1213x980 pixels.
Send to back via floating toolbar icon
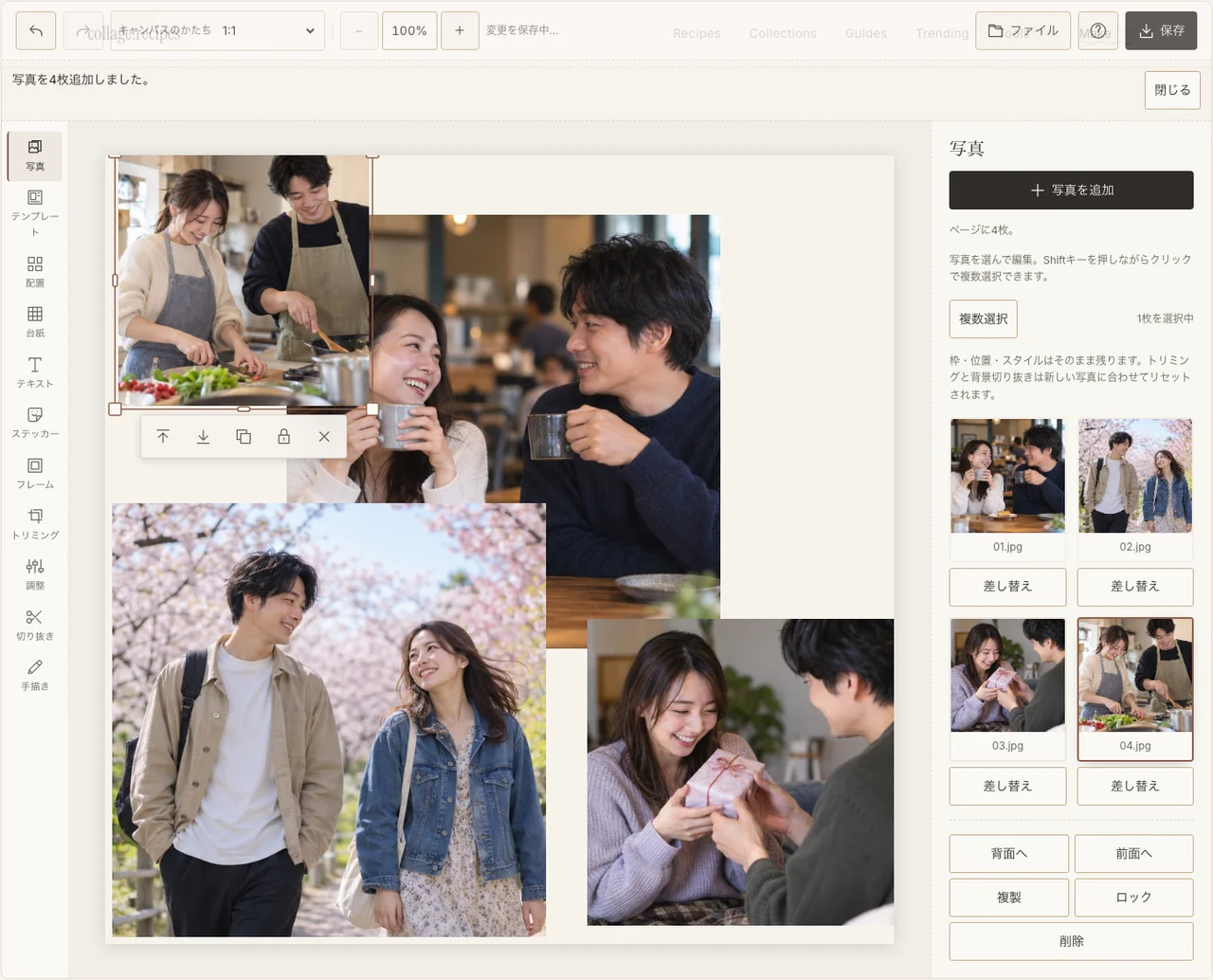point(203,437)
